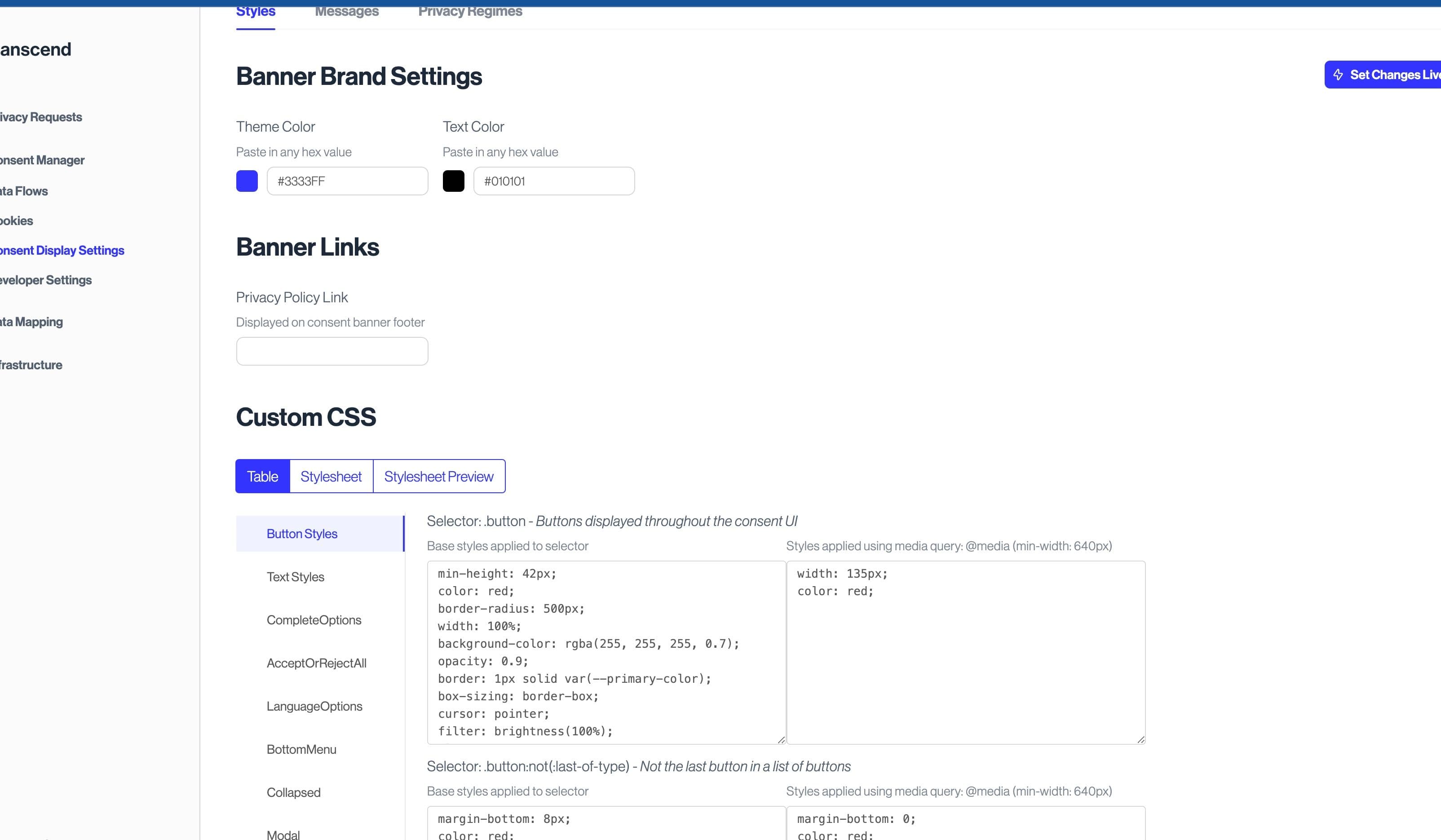The height and width of the screenshot is (840, 1441).
Task: Open Text Styles in the CSS list
Action: [x=295, y=577]
